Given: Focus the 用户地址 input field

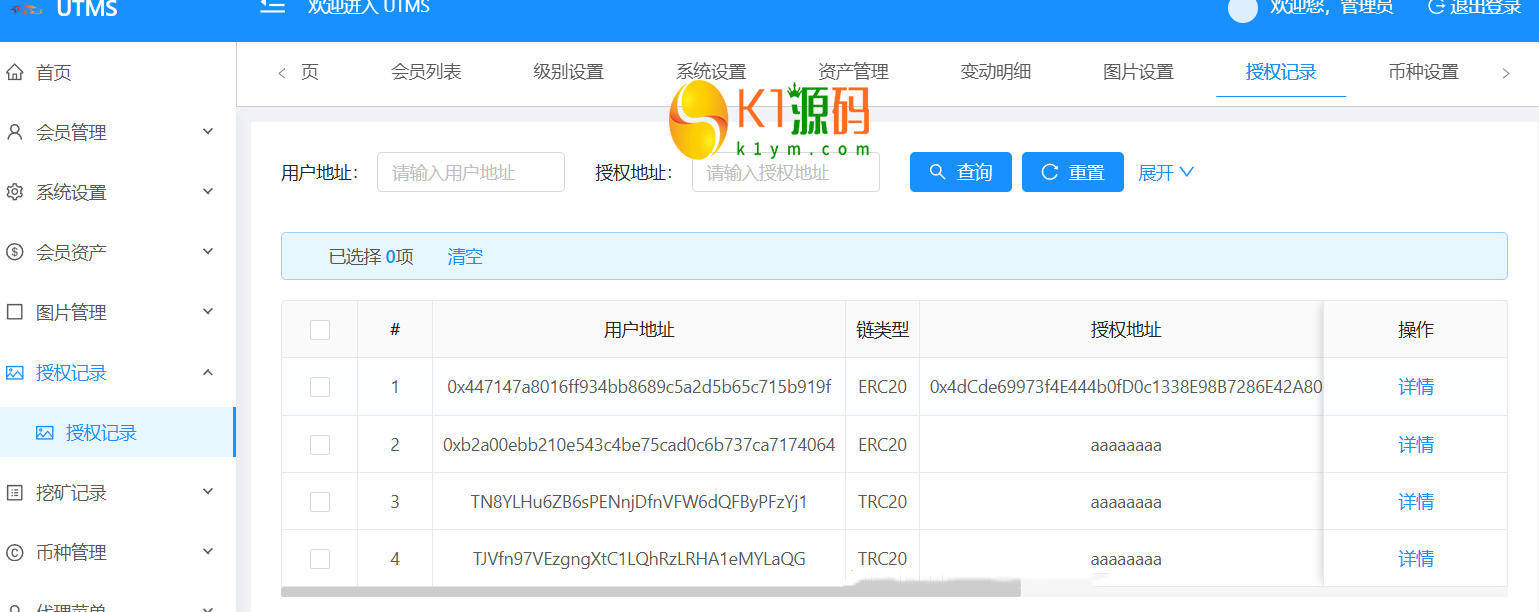Looking at the screenshot, I should point(471,172).
